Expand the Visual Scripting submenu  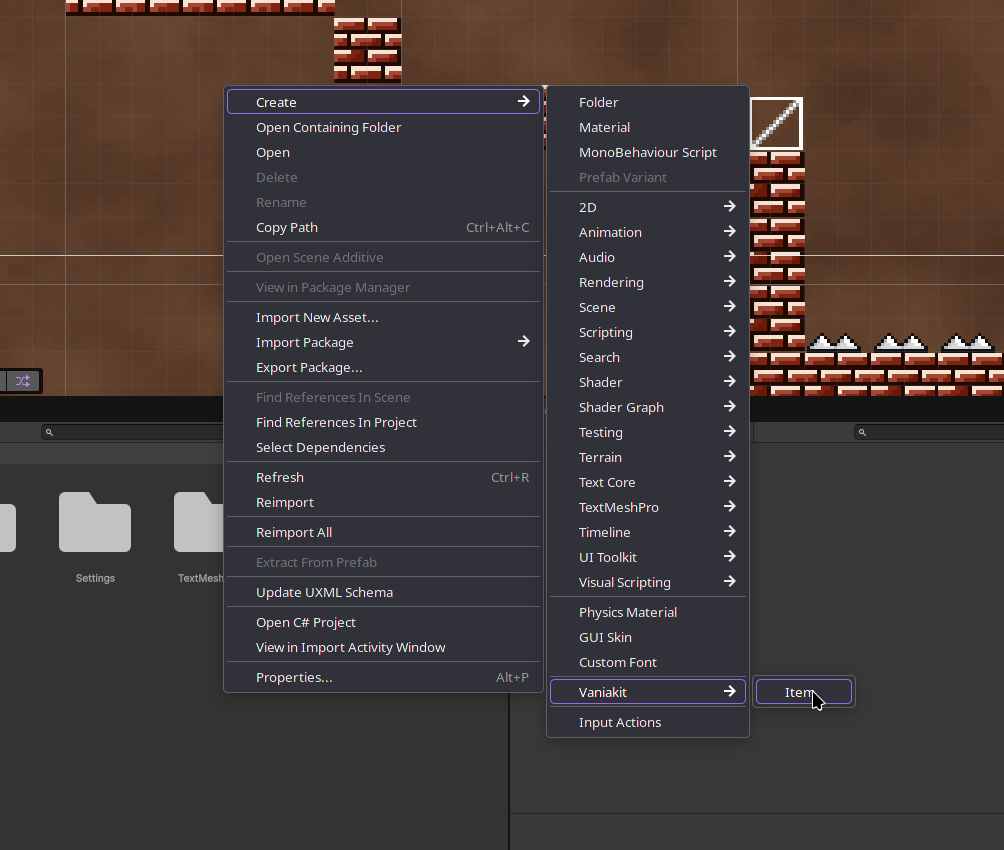(647, 582)
